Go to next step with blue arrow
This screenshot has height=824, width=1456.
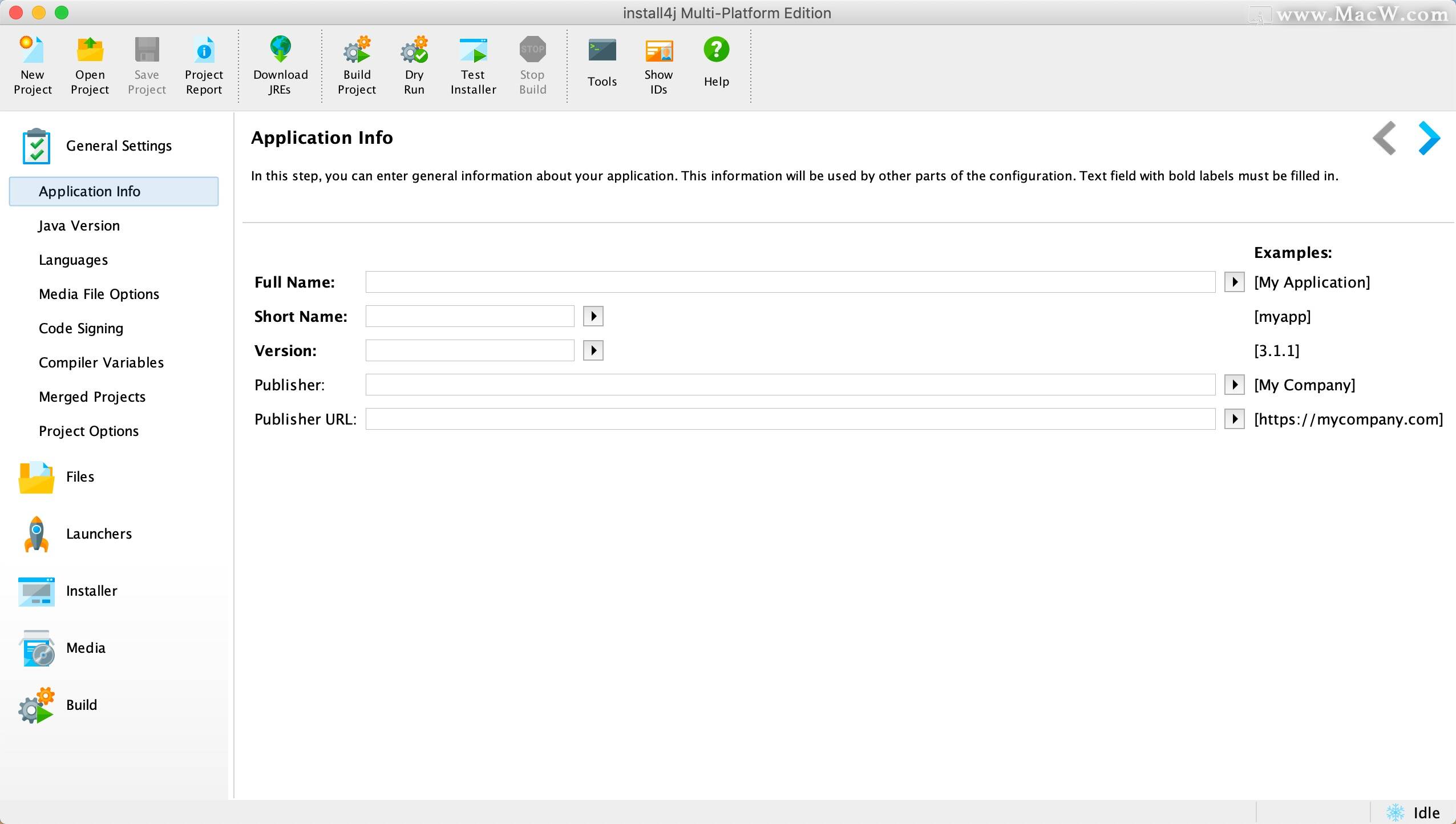coord(1429,138)
